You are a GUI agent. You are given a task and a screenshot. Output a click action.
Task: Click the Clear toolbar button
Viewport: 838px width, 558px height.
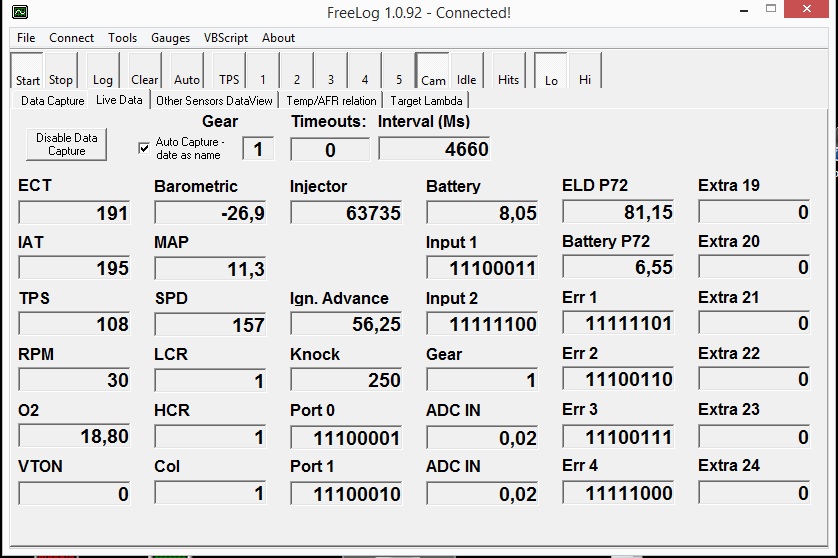(144, 72)
